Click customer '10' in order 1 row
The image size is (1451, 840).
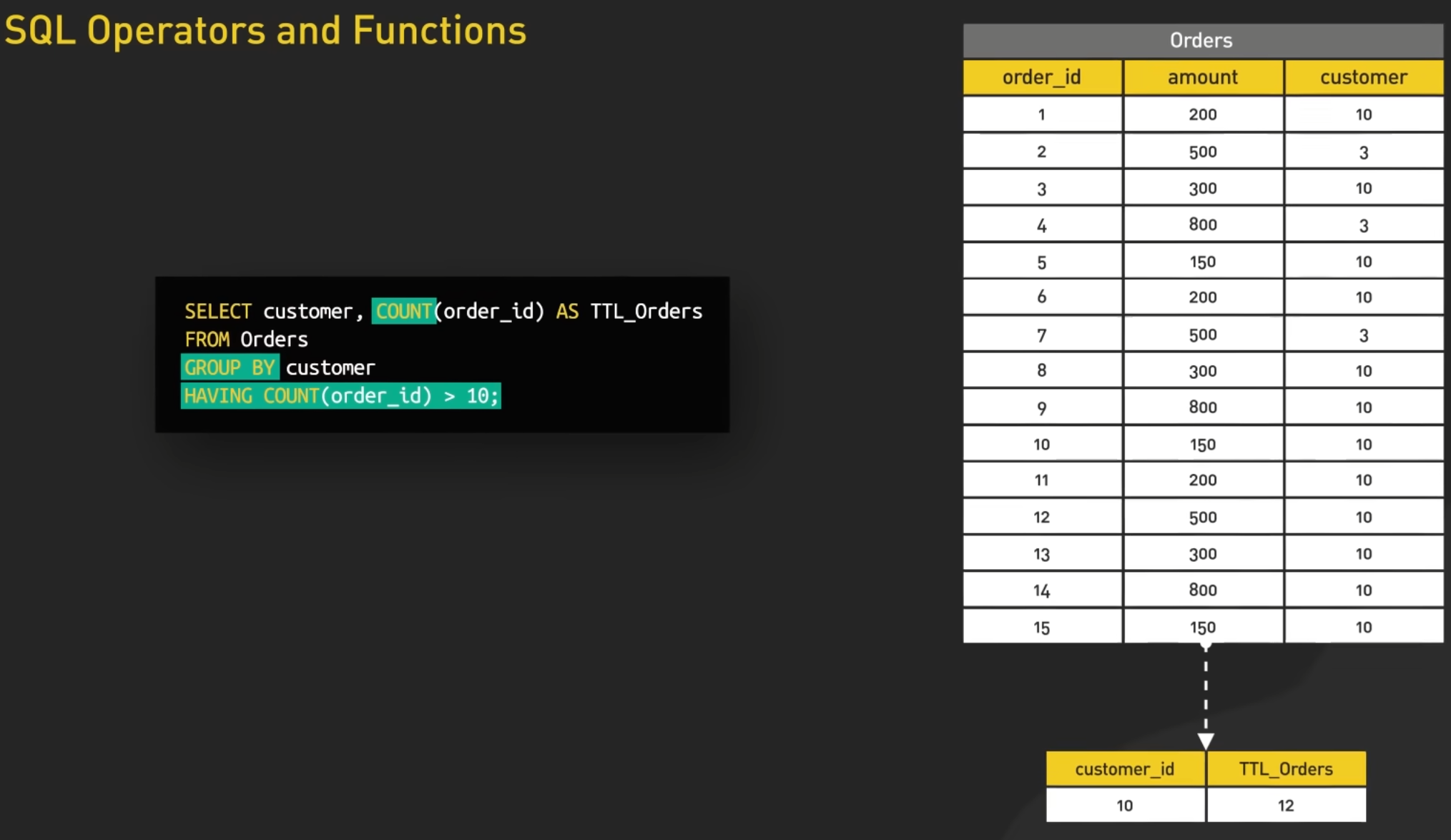[x=1364, y=114]
